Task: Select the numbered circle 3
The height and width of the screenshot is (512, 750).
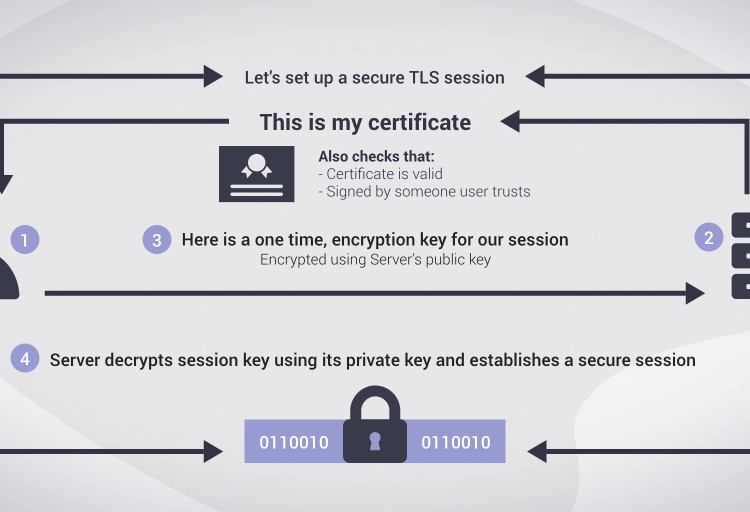Action: click(156, 240)
